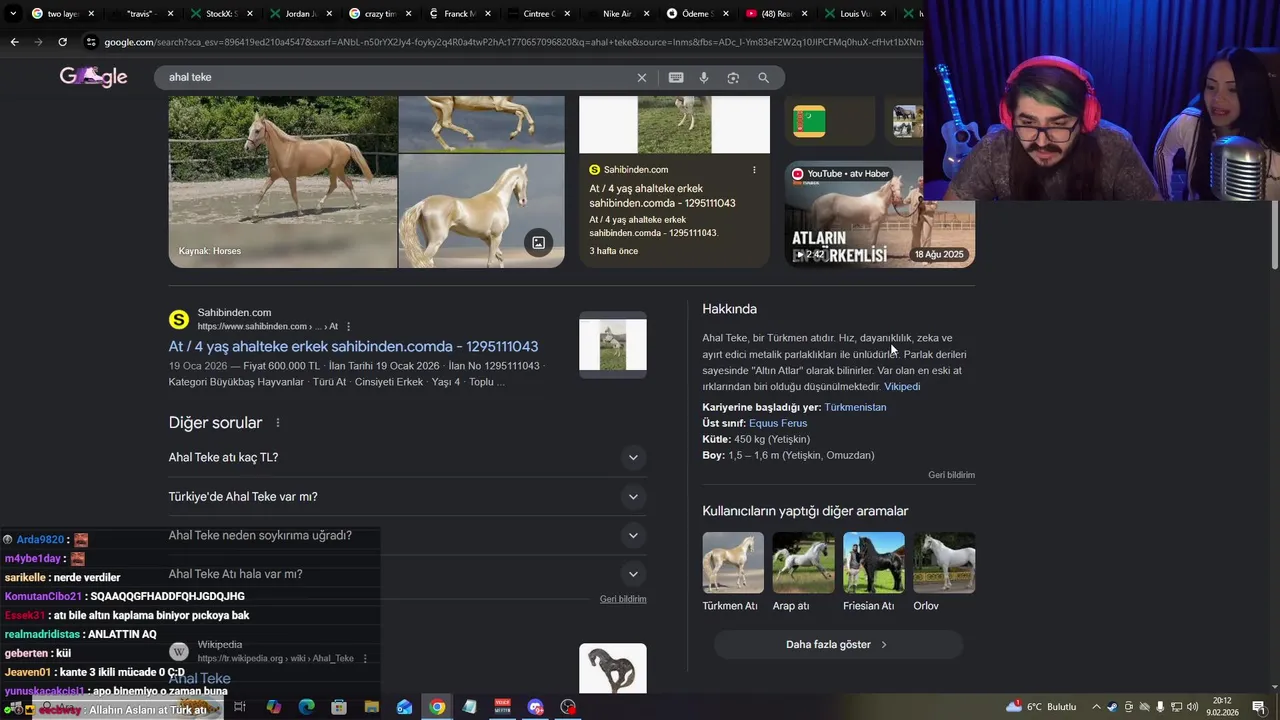1280x720 pixels.
Task: Open the Arap atı related search
Action: tap(802, 572)
